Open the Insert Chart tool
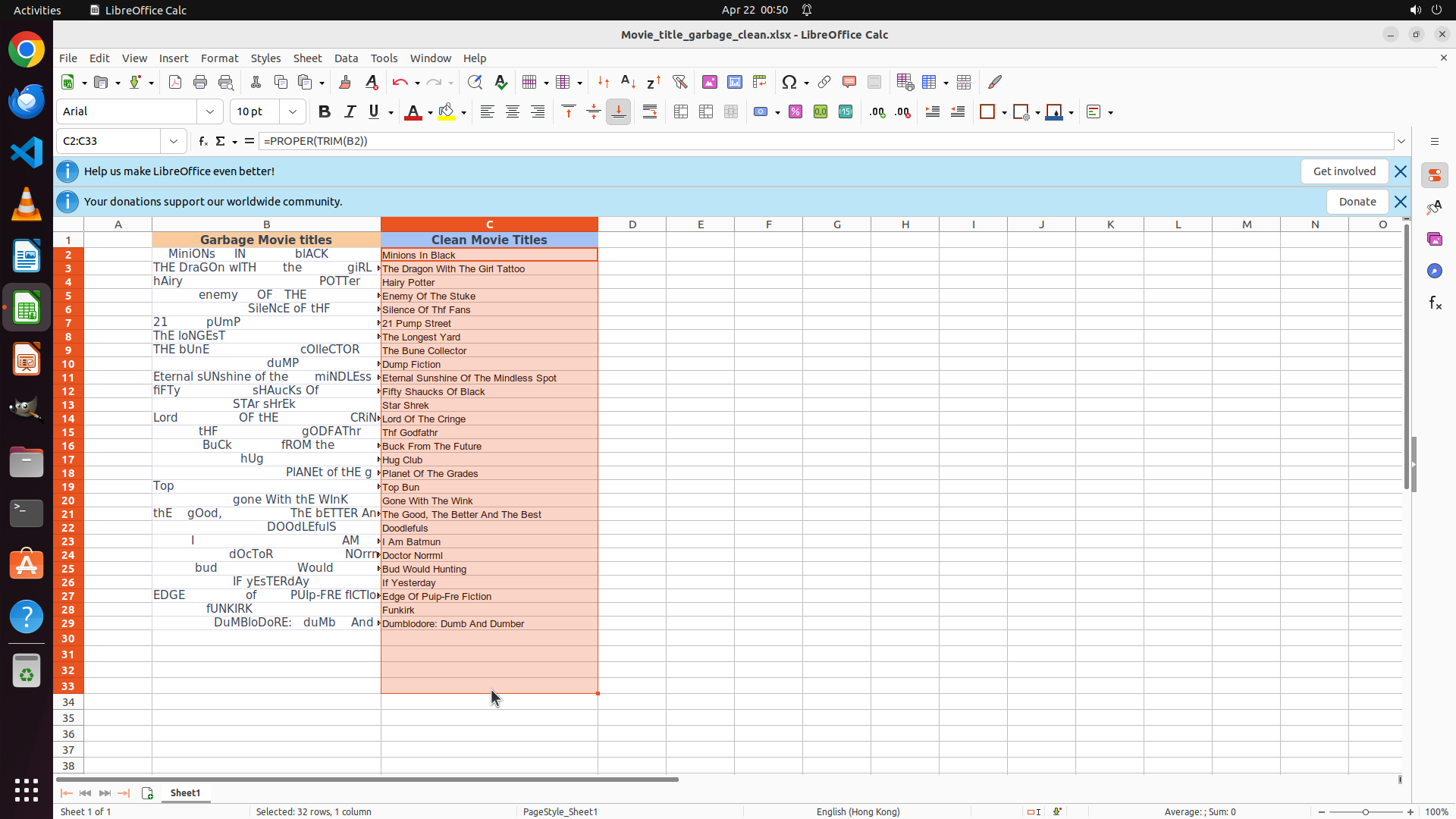The width and height of the screenshot is (1456, 819). point(735,82)
